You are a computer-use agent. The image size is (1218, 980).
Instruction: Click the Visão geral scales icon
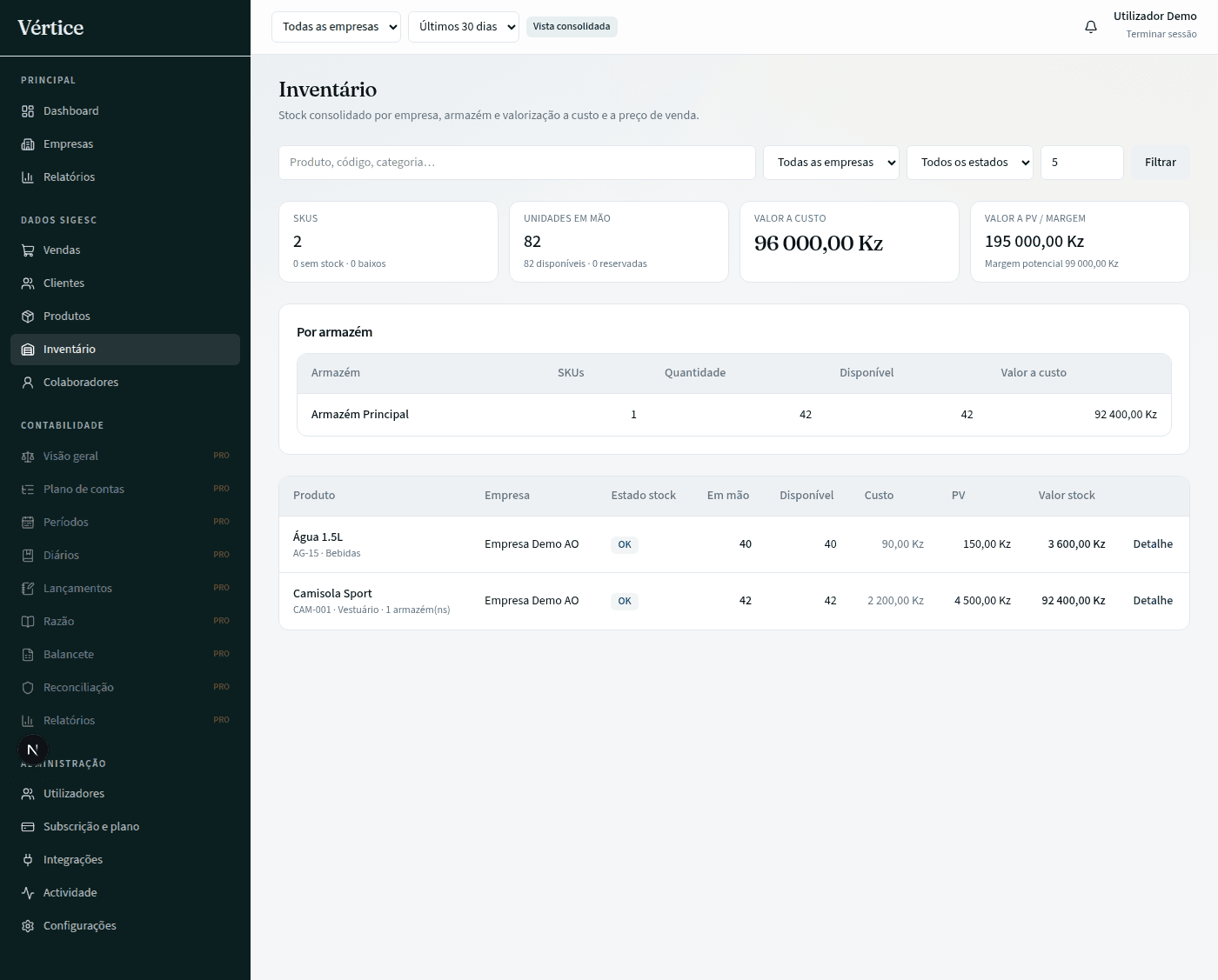tap(28, 457)
